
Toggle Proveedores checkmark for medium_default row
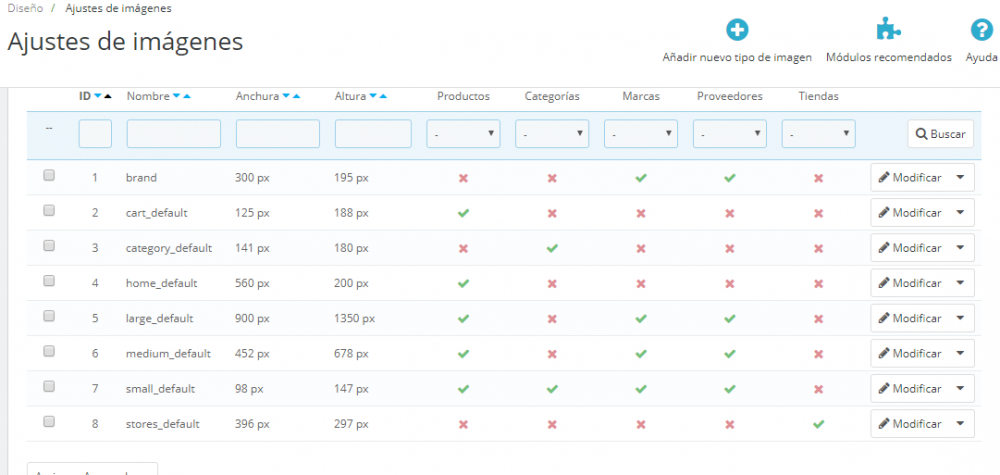coord(730,353)
